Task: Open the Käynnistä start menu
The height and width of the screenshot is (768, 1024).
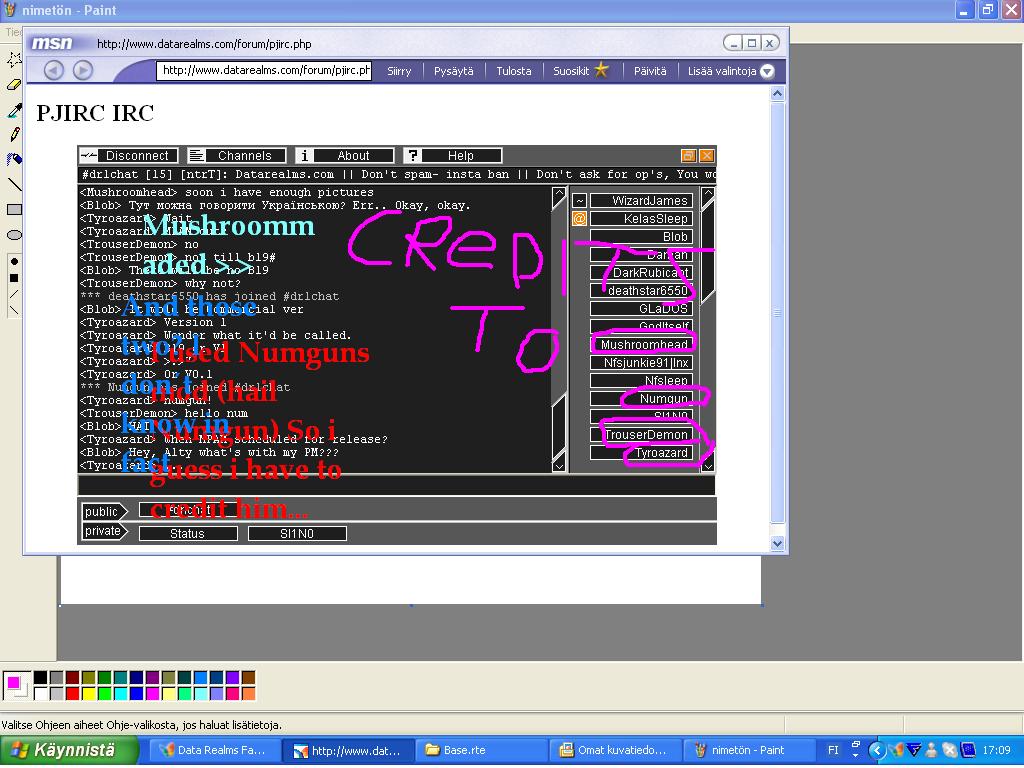Action: click(62, 750)
